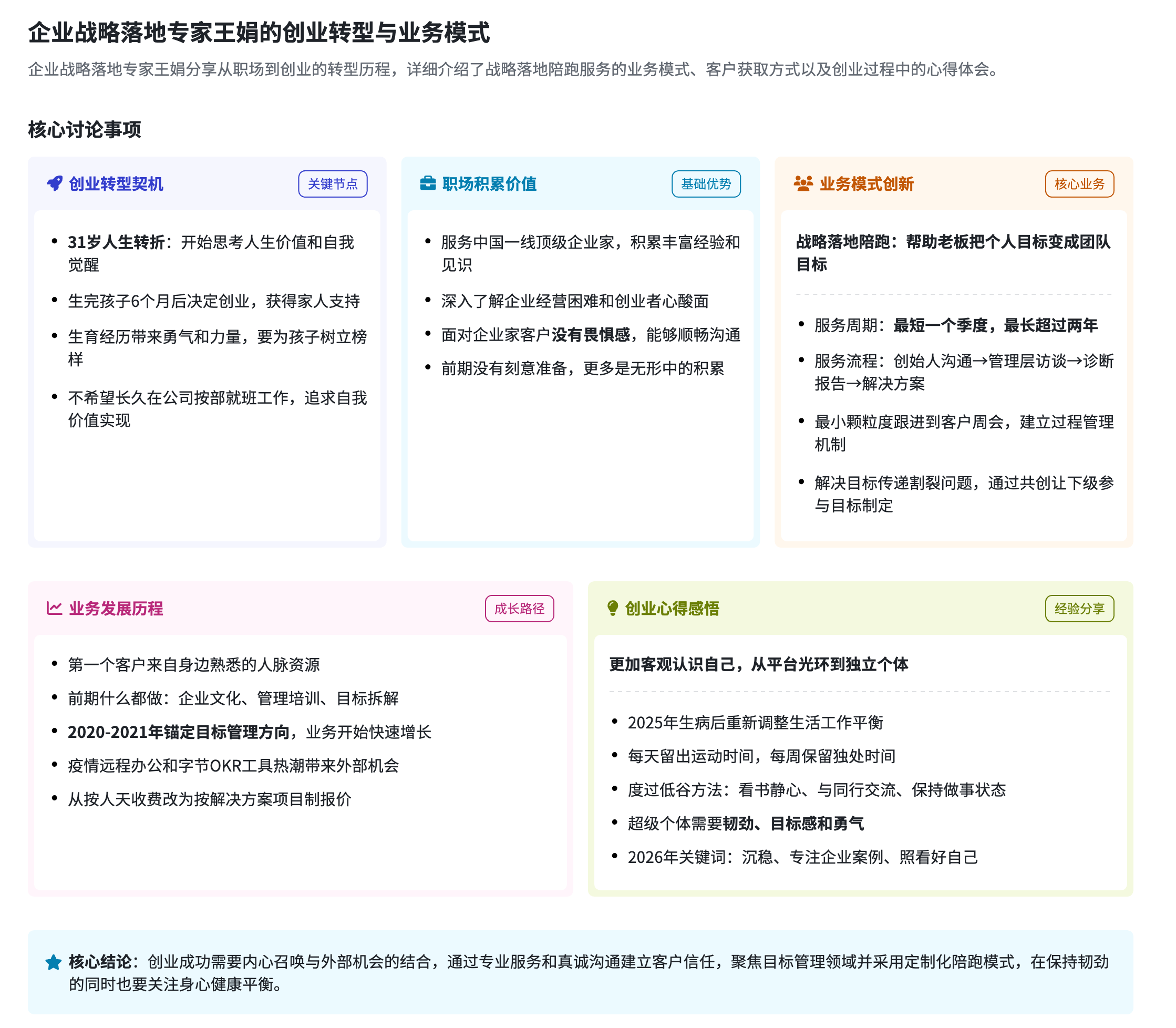Click the 创业转型契机 card heading
This screenshot has height=1028, width=1176.
[116, 183]
